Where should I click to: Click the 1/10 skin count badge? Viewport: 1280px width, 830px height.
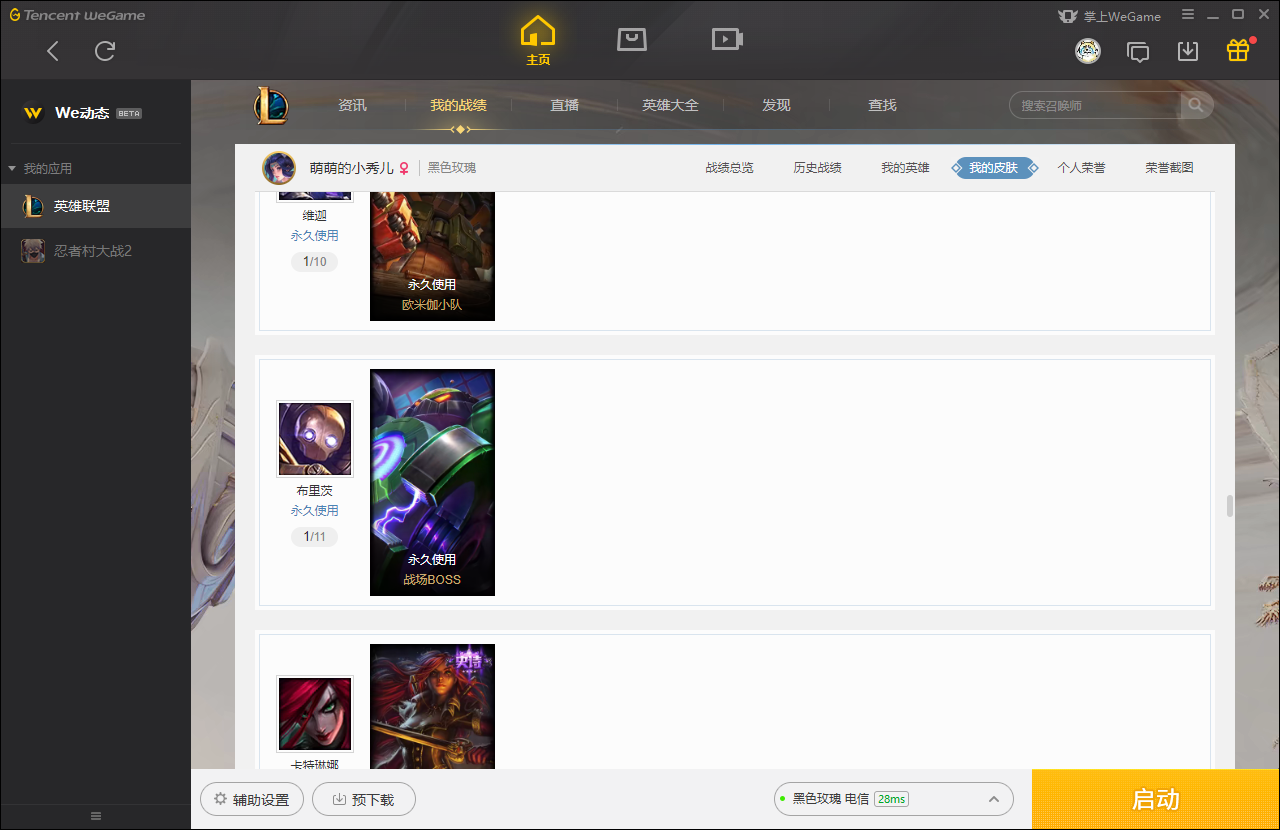[315, 262]
